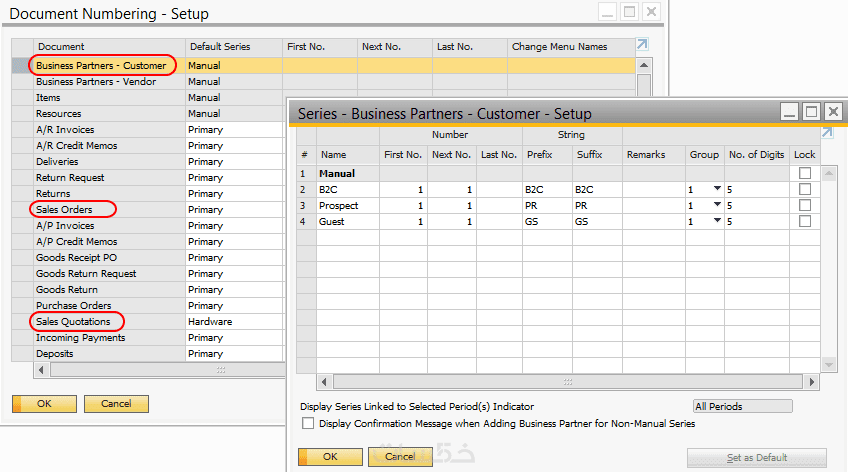This screenshot has width=848, height=472.
Task: Close the Document Numbering Setup window
Action: 652,12
